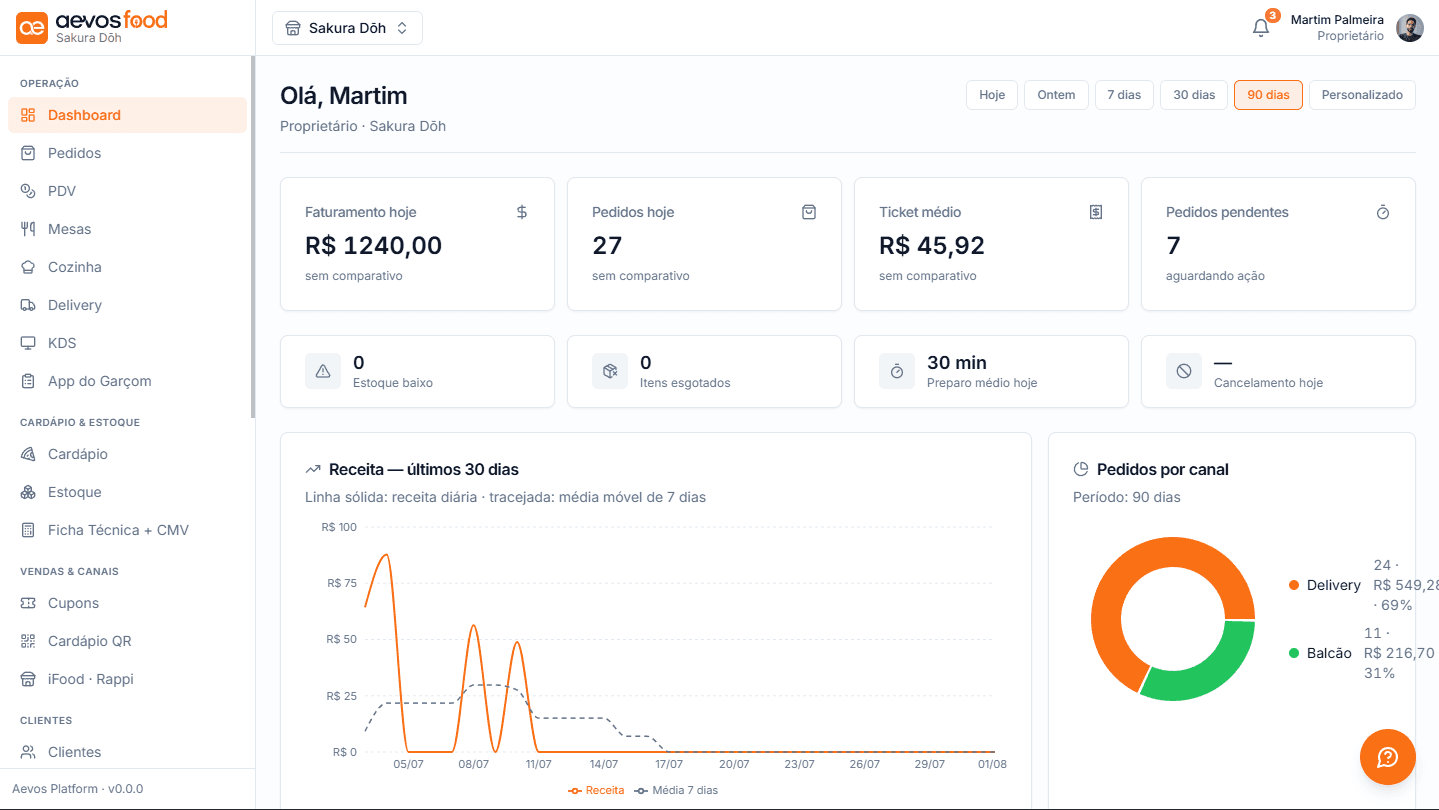This screenshot has height=810, width=1439.
Task: Click the Estoque baixo warning icon
Action: pos(323,371)
